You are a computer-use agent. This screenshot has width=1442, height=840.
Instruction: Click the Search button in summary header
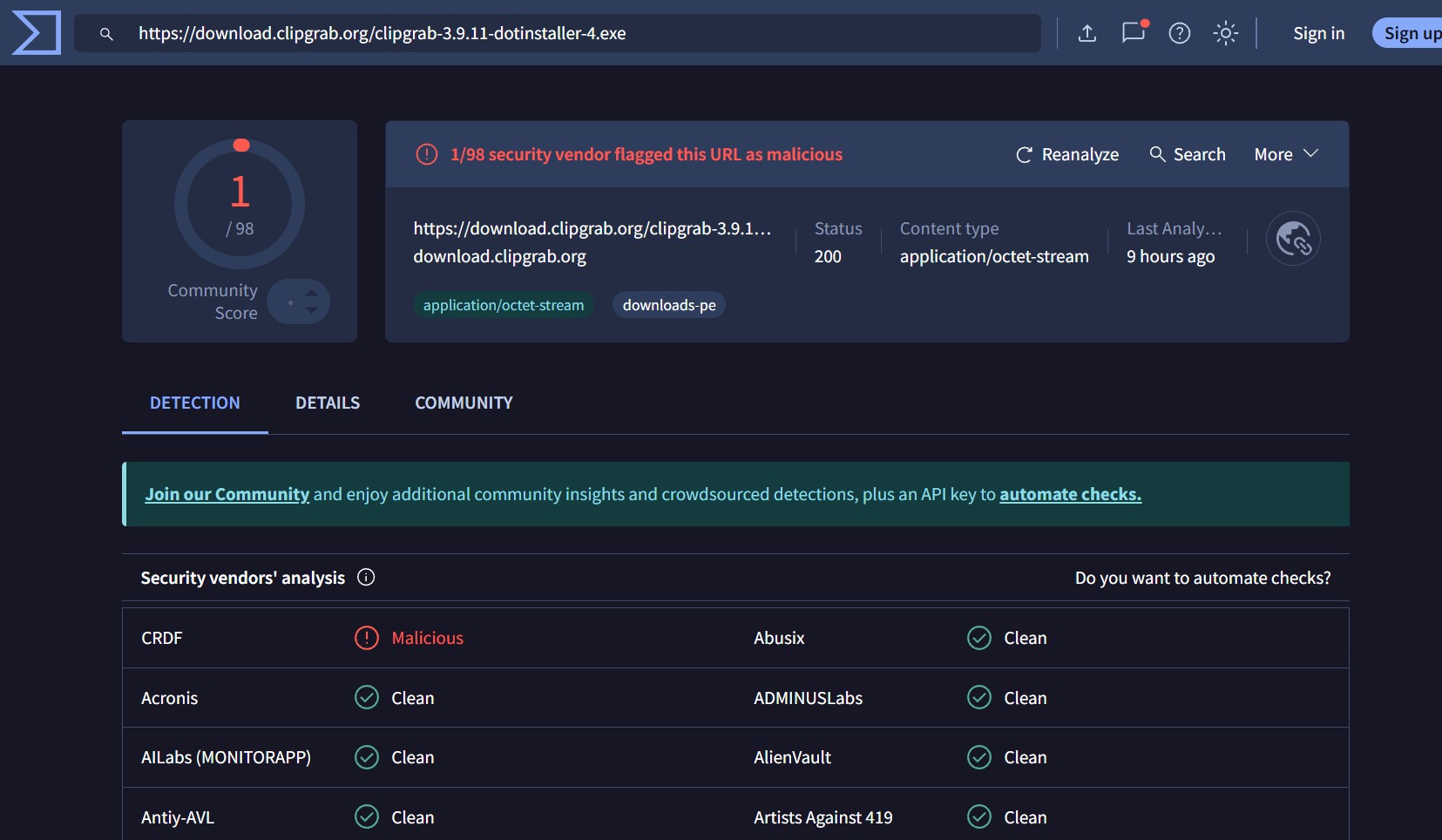pos(1188,154)
